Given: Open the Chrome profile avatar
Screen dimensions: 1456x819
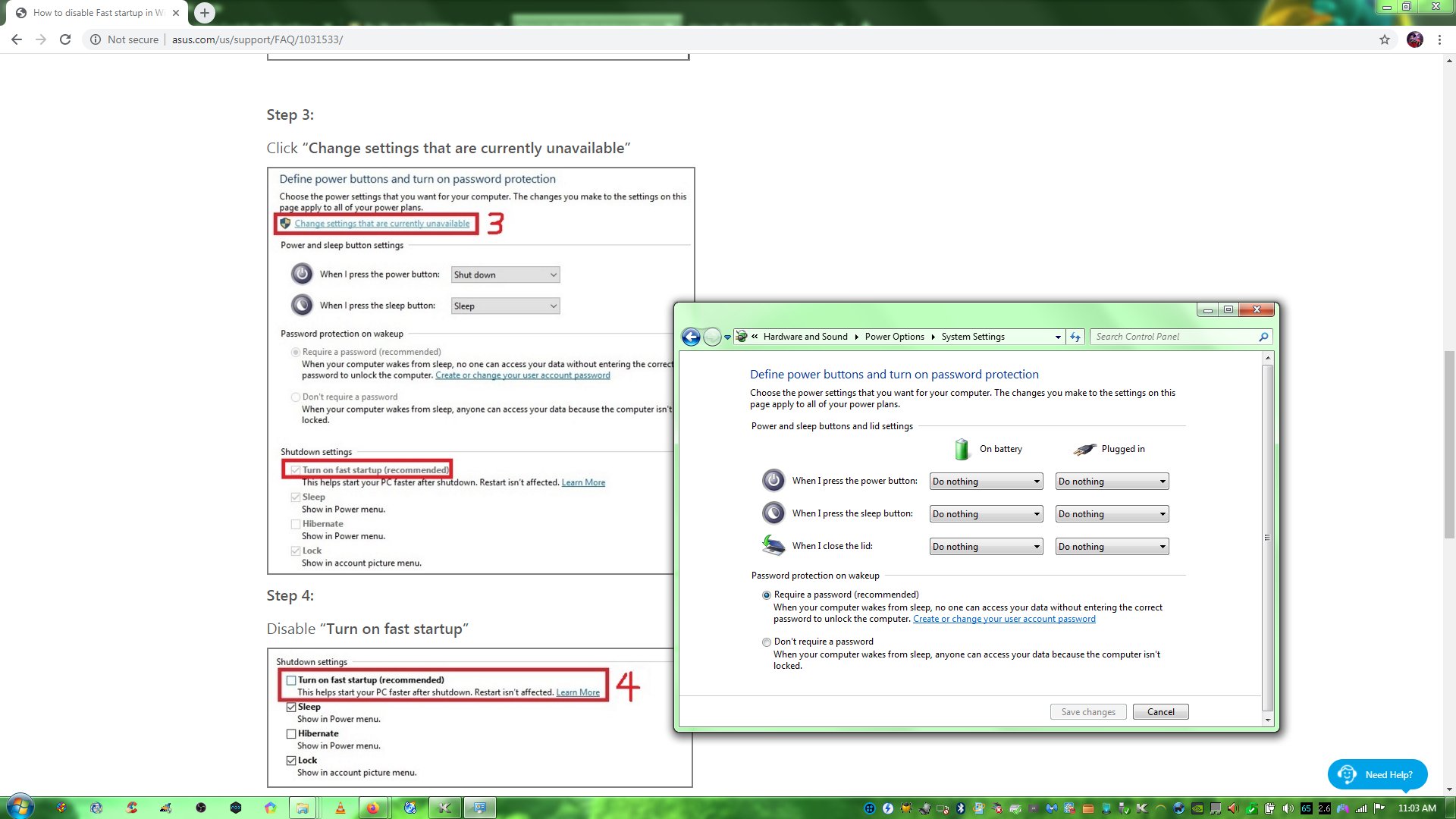Looking at the screenshot, I should pyautogui.click(x=1415, y=39).
